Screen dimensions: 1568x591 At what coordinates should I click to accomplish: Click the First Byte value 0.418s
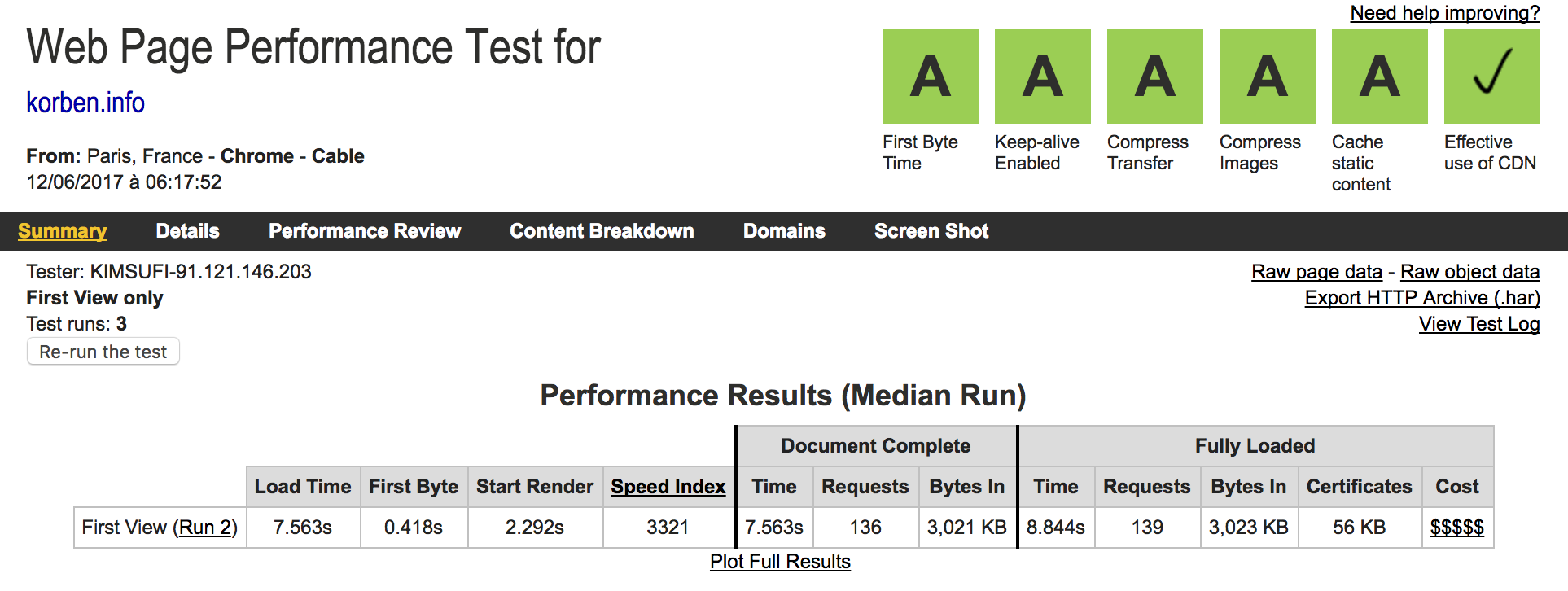point(414,528)
